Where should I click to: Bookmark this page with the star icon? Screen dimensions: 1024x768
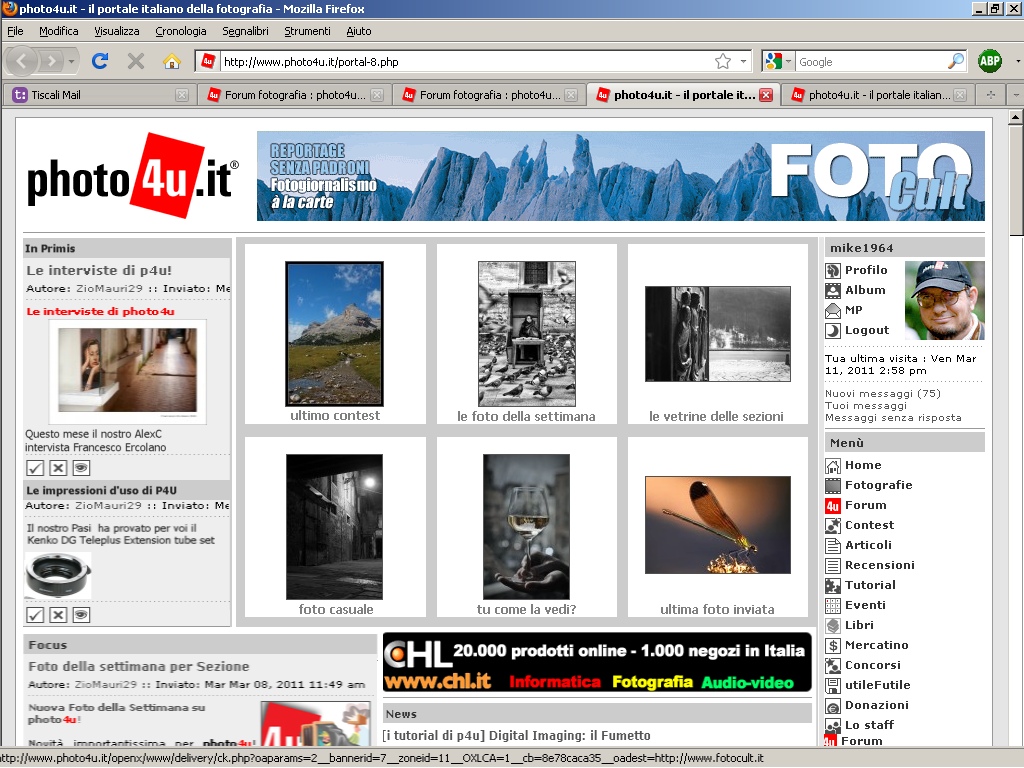[723, 61]
